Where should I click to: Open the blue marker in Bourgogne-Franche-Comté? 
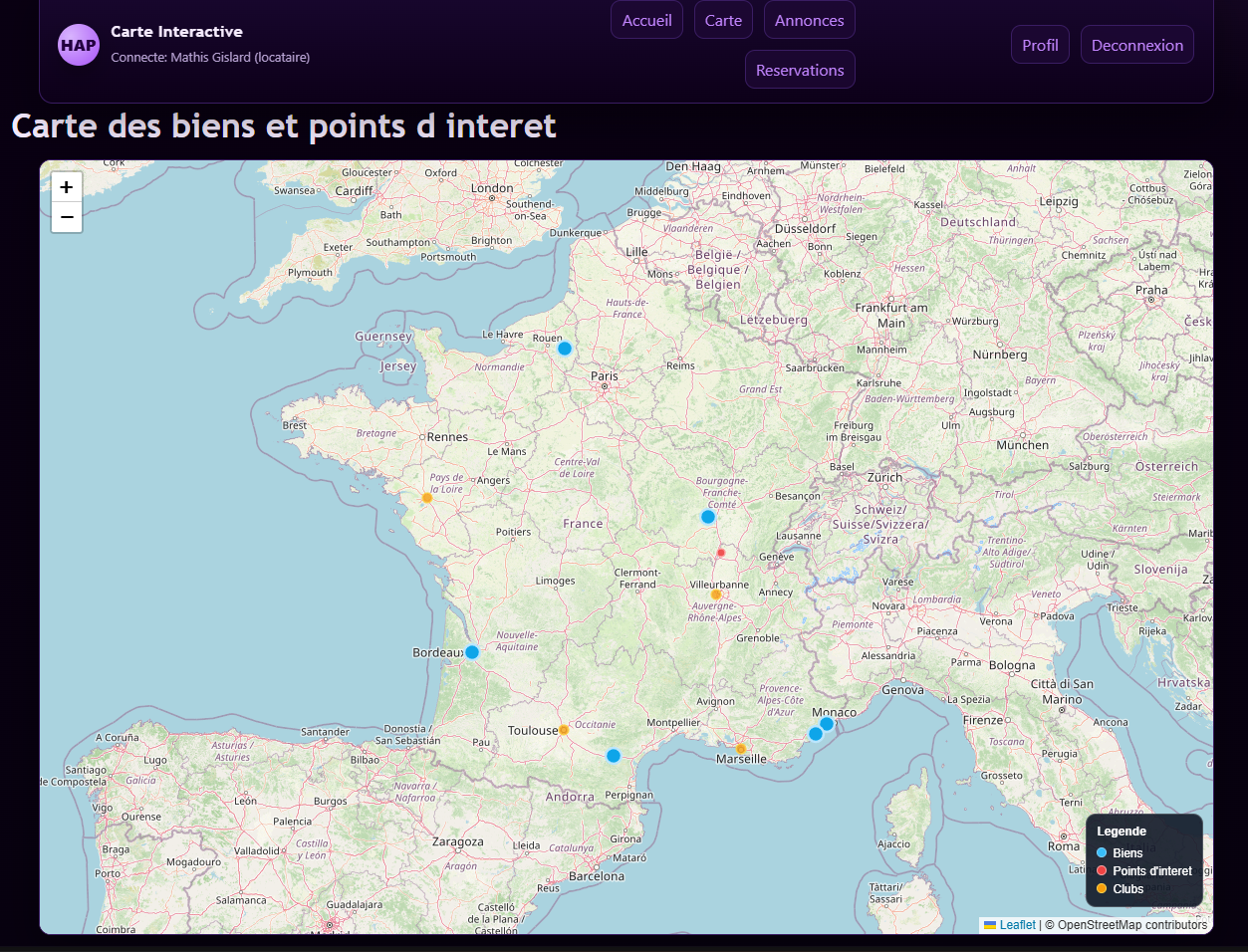[x=708, y=517]
